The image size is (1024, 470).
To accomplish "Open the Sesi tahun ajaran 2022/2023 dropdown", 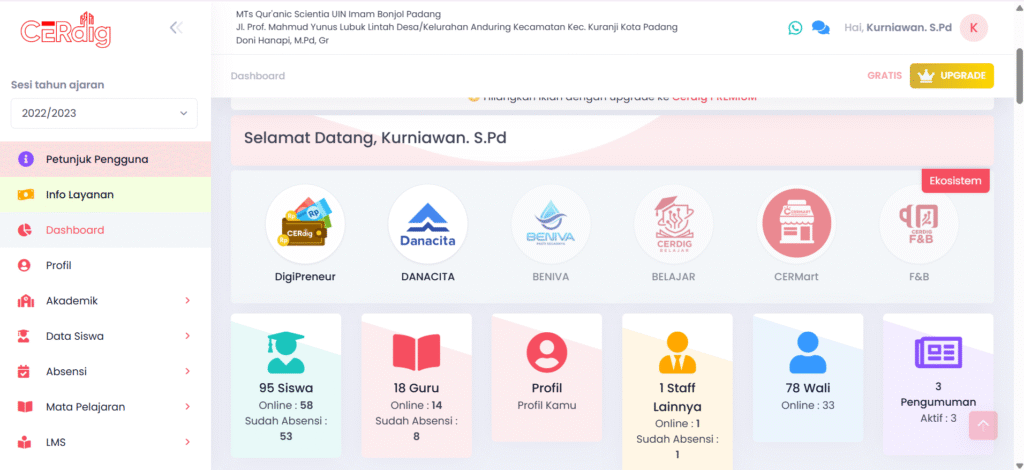I will (x=104, y=113).
